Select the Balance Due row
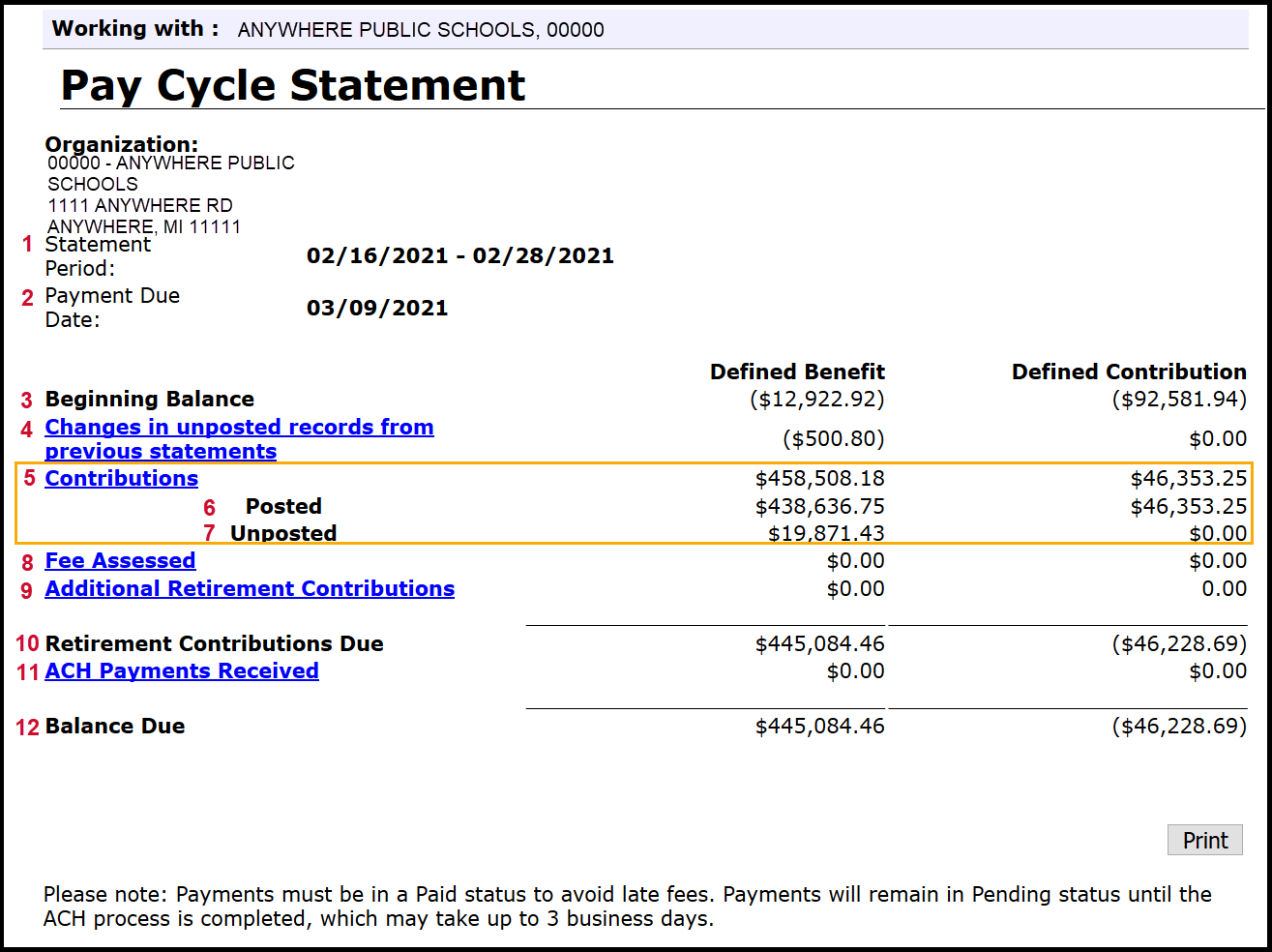Viewport: 1272px width, 952px height. pyautogui.click(x=116, y=727)
